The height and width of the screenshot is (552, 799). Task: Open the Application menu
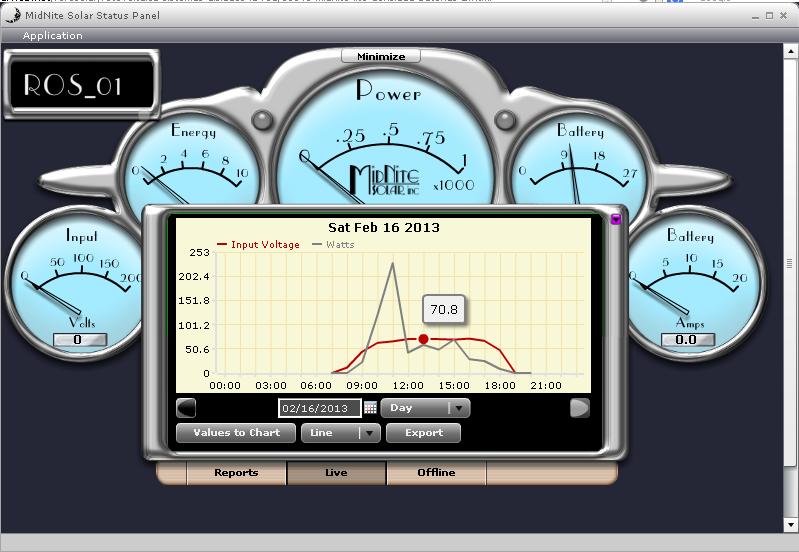point(52,36)
